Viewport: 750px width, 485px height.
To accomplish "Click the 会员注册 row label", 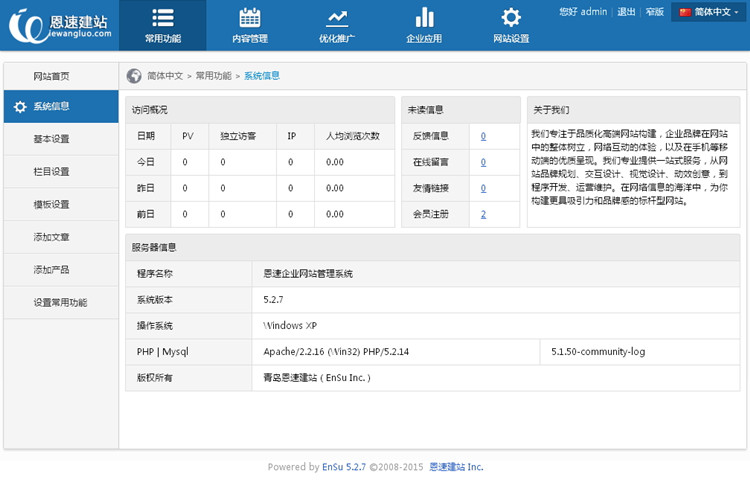I will pos(431,214).
